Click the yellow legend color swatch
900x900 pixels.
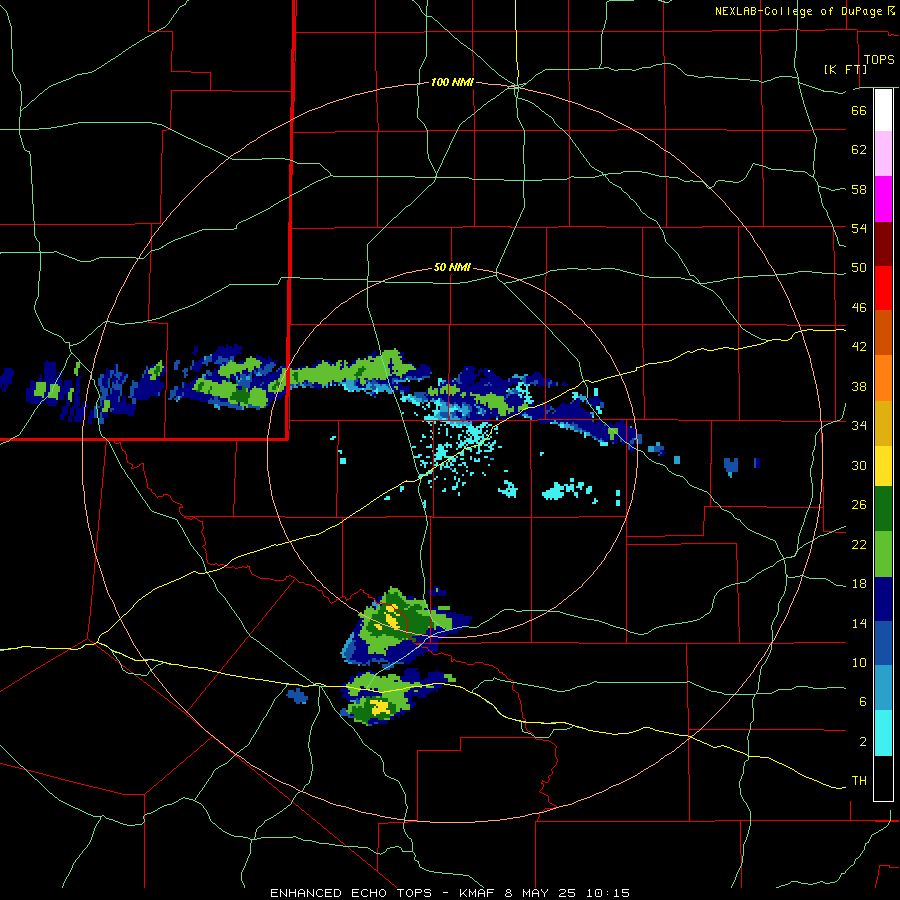tap(883, 466)
